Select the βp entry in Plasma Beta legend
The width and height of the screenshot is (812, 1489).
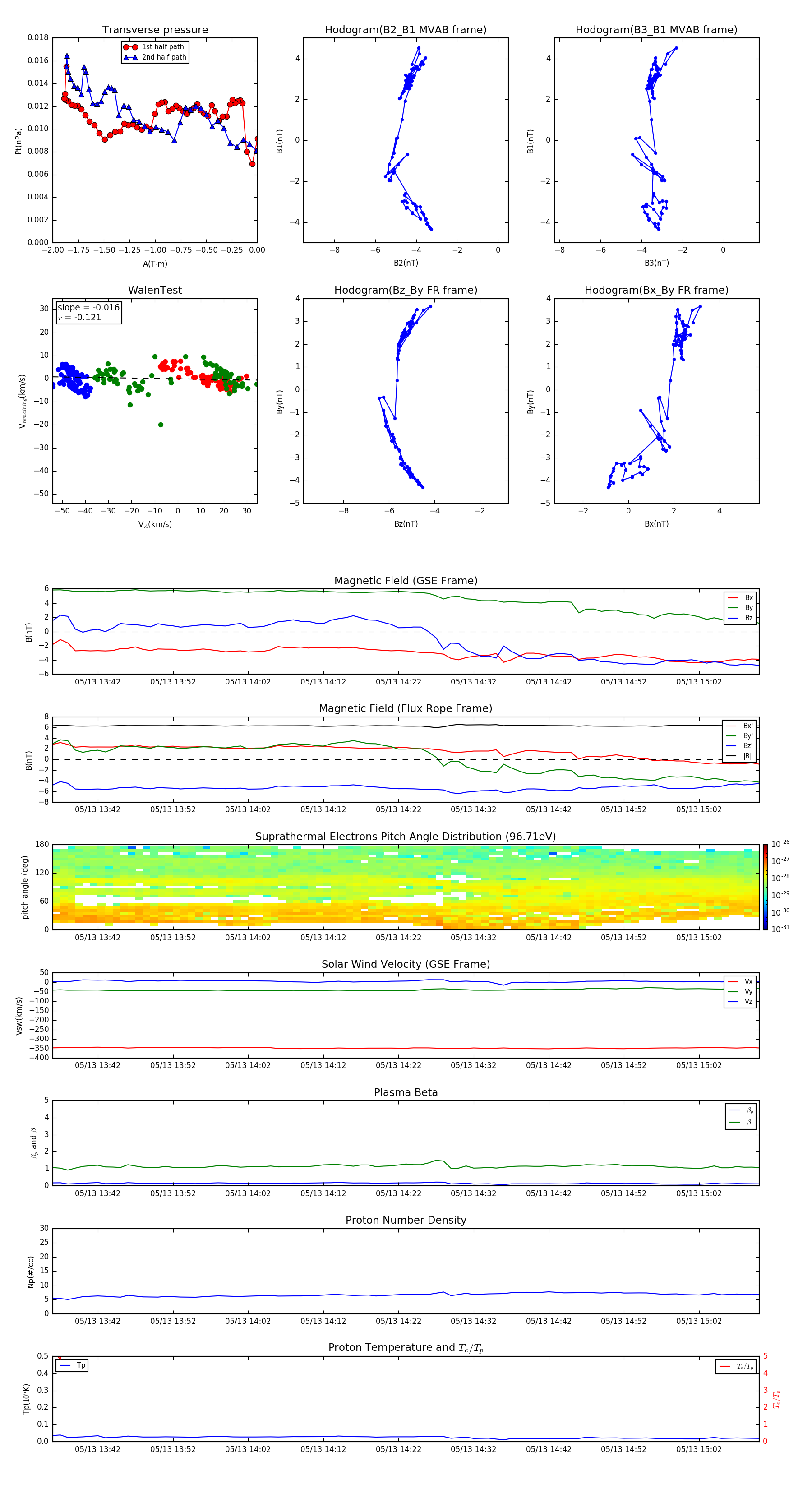(741, 1110)
